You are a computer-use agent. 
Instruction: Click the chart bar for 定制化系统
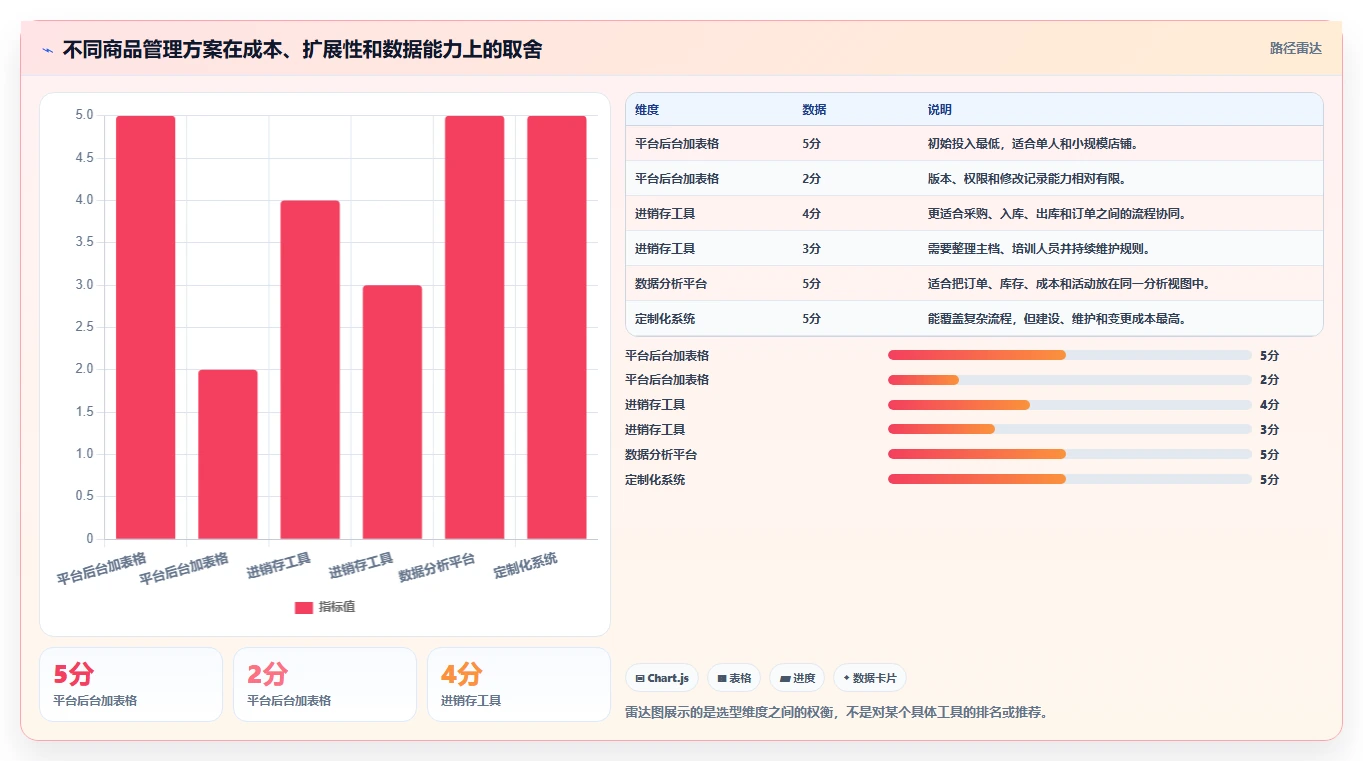point(557,327)
